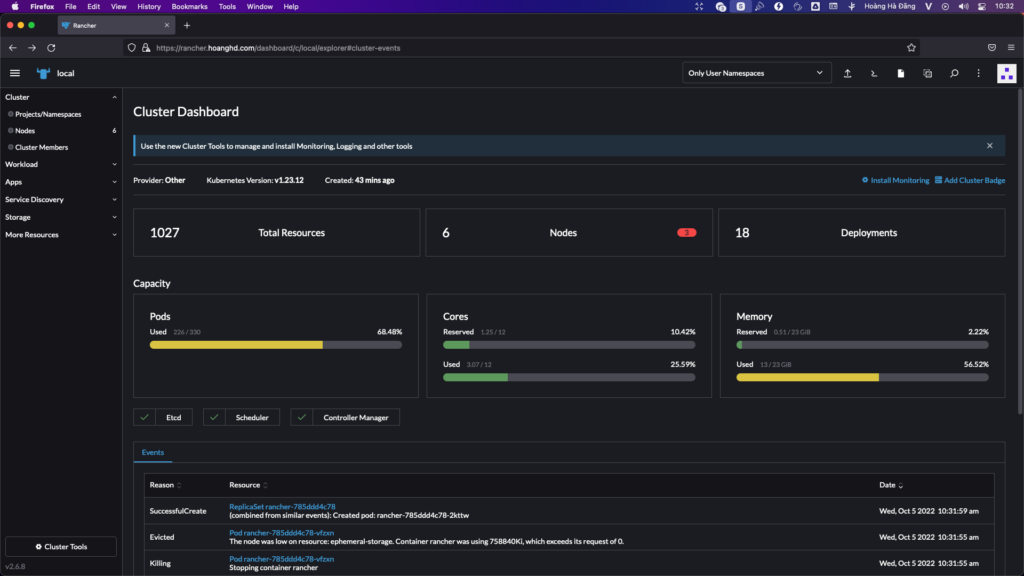Sort events by Date column
The width and height of the screenshot is (1024, 576).
coord(891,485)
